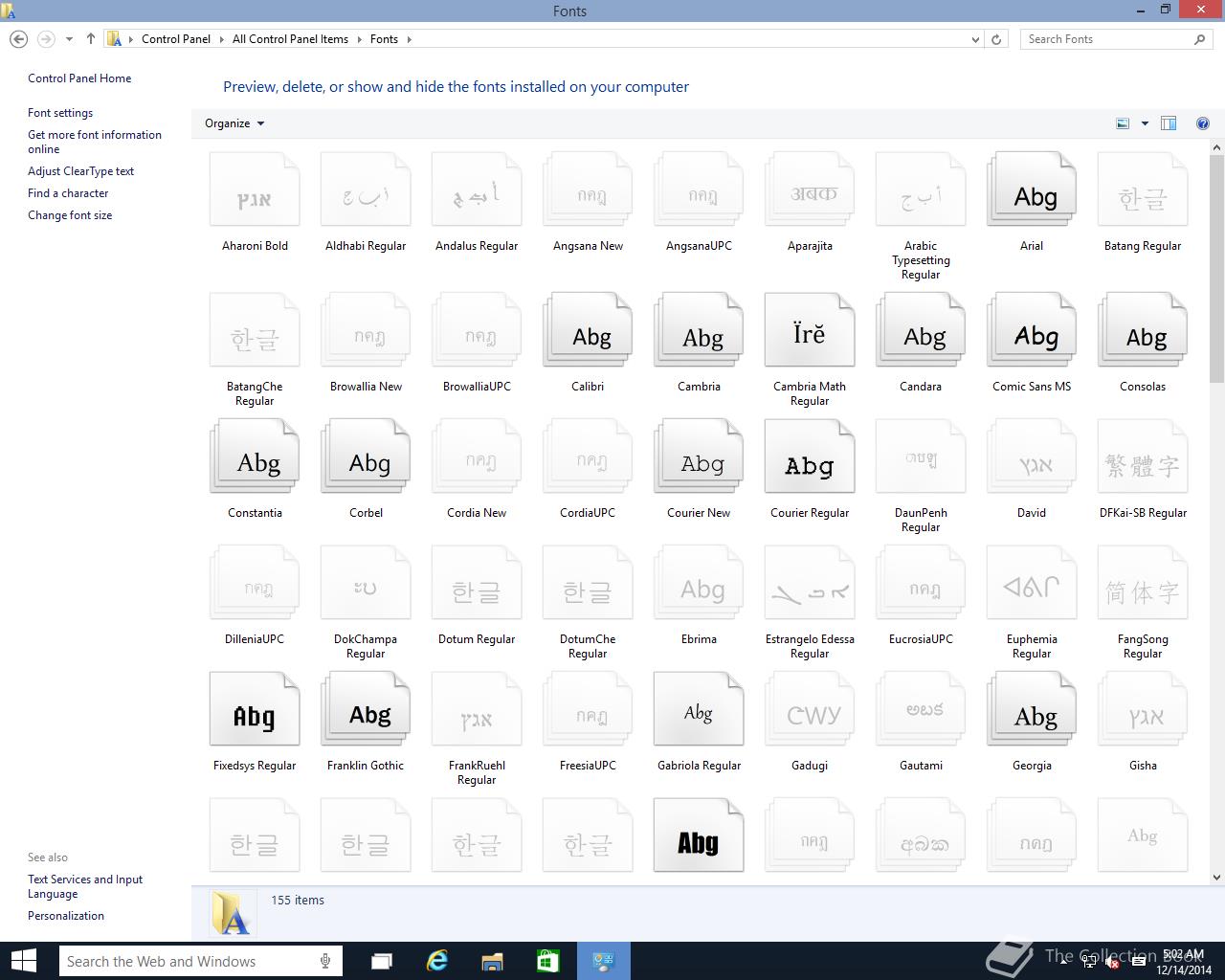Expand the chevron after Control Panel in breadcrumb
1225x980 pixels.
tap(222, 39)
